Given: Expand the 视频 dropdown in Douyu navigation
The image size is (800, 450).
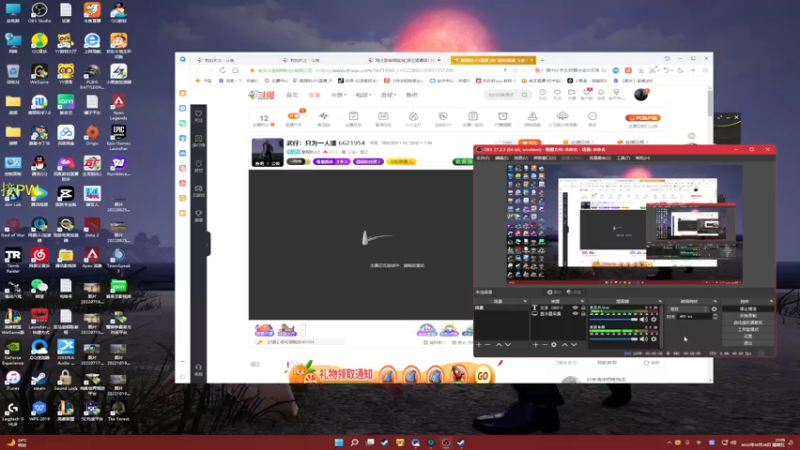Looking at the screenshot, I should (363, 95).
